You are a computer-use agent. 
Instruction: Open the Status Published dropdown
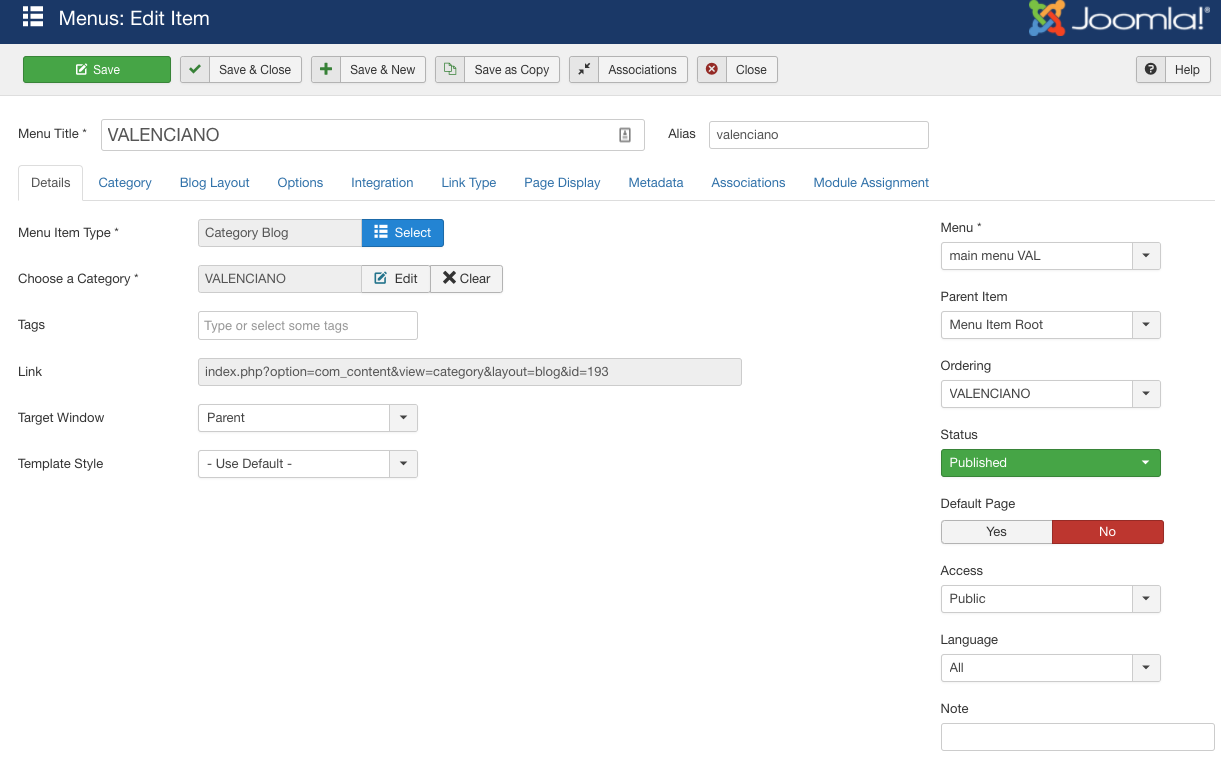pyautogui.click(x=1050, y=463)
